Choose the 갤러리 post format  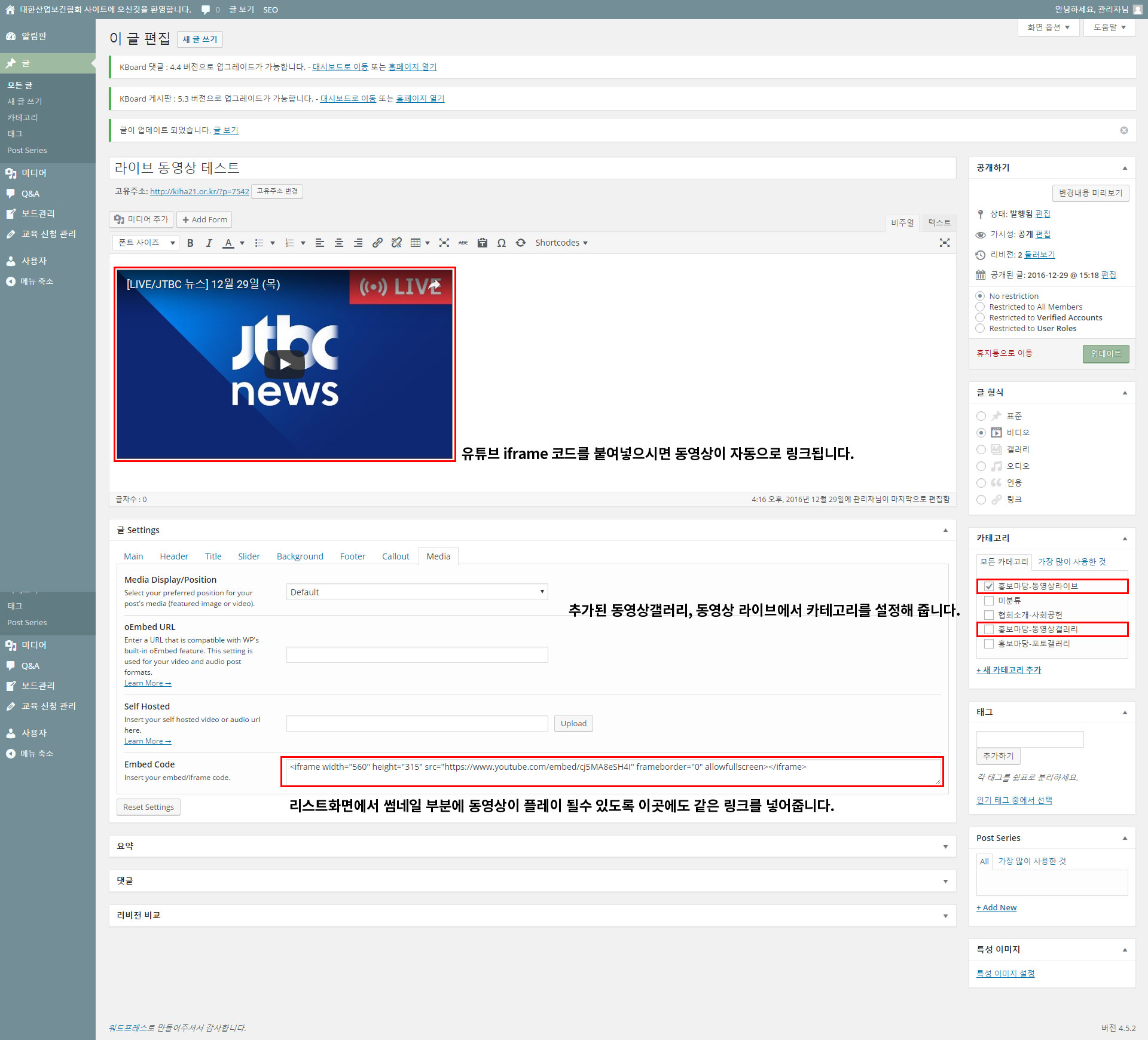point(981,449)
